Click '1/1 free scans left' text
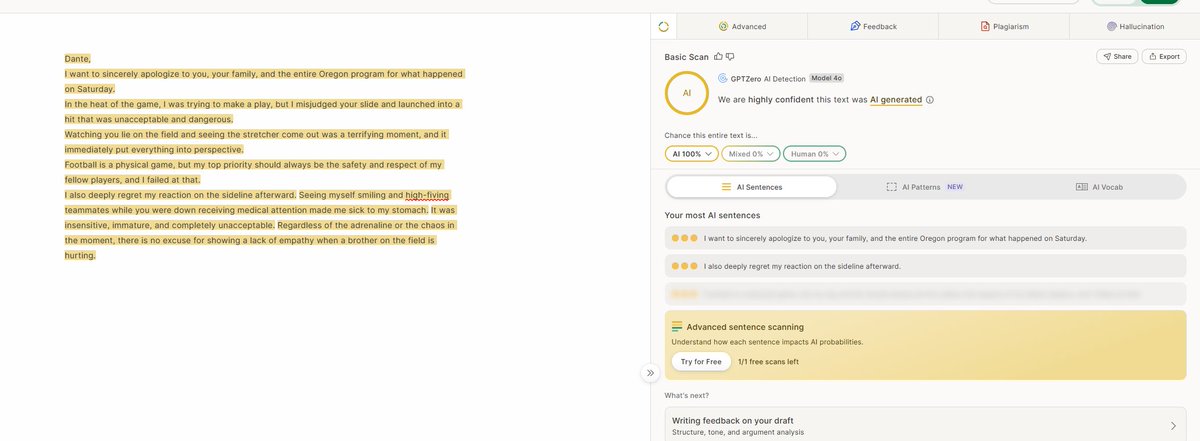This screenshot has width=1200, height=441. coord(768,362)
